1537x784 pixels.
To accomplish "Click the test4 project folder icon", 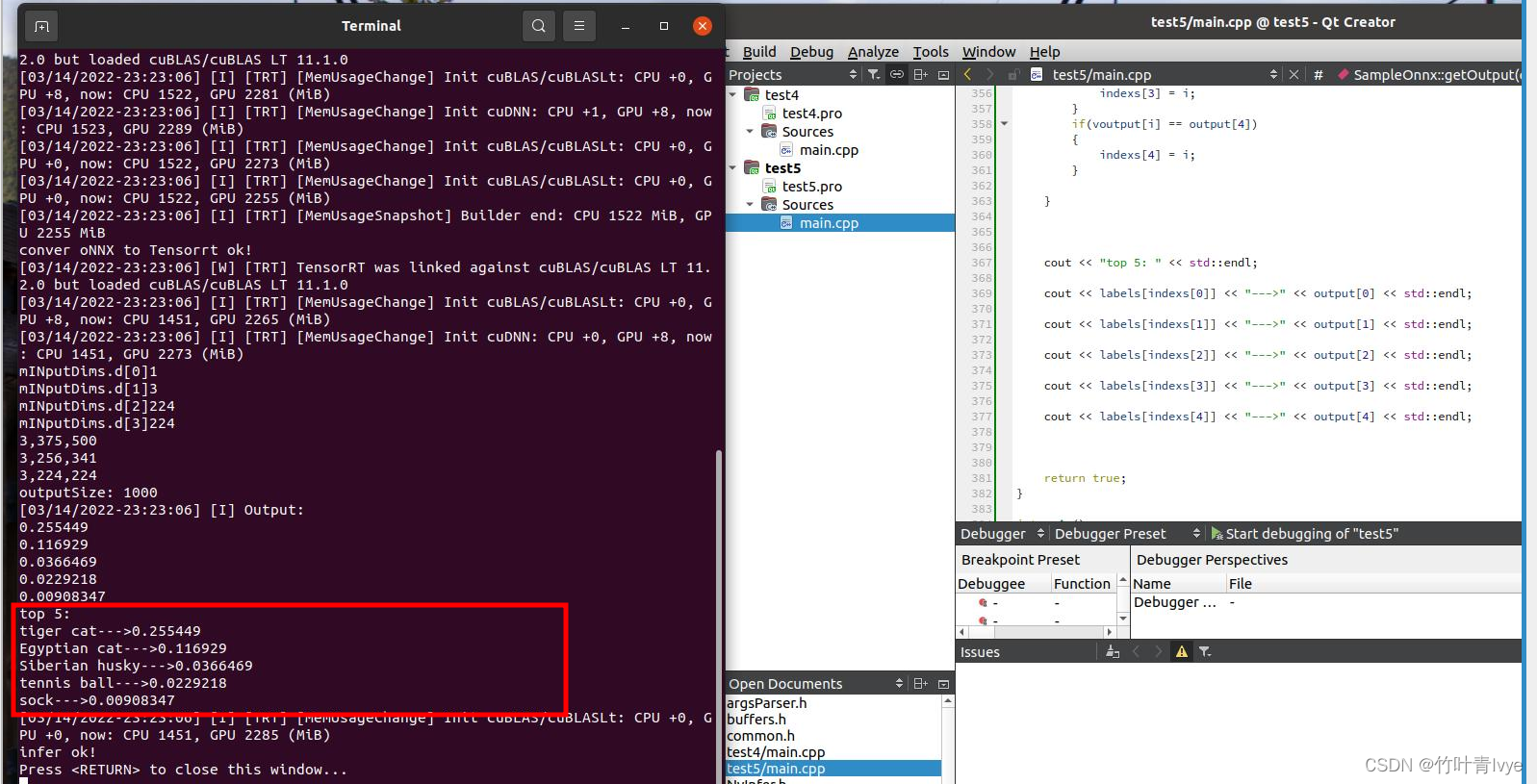I will click(x=753, y=94).
